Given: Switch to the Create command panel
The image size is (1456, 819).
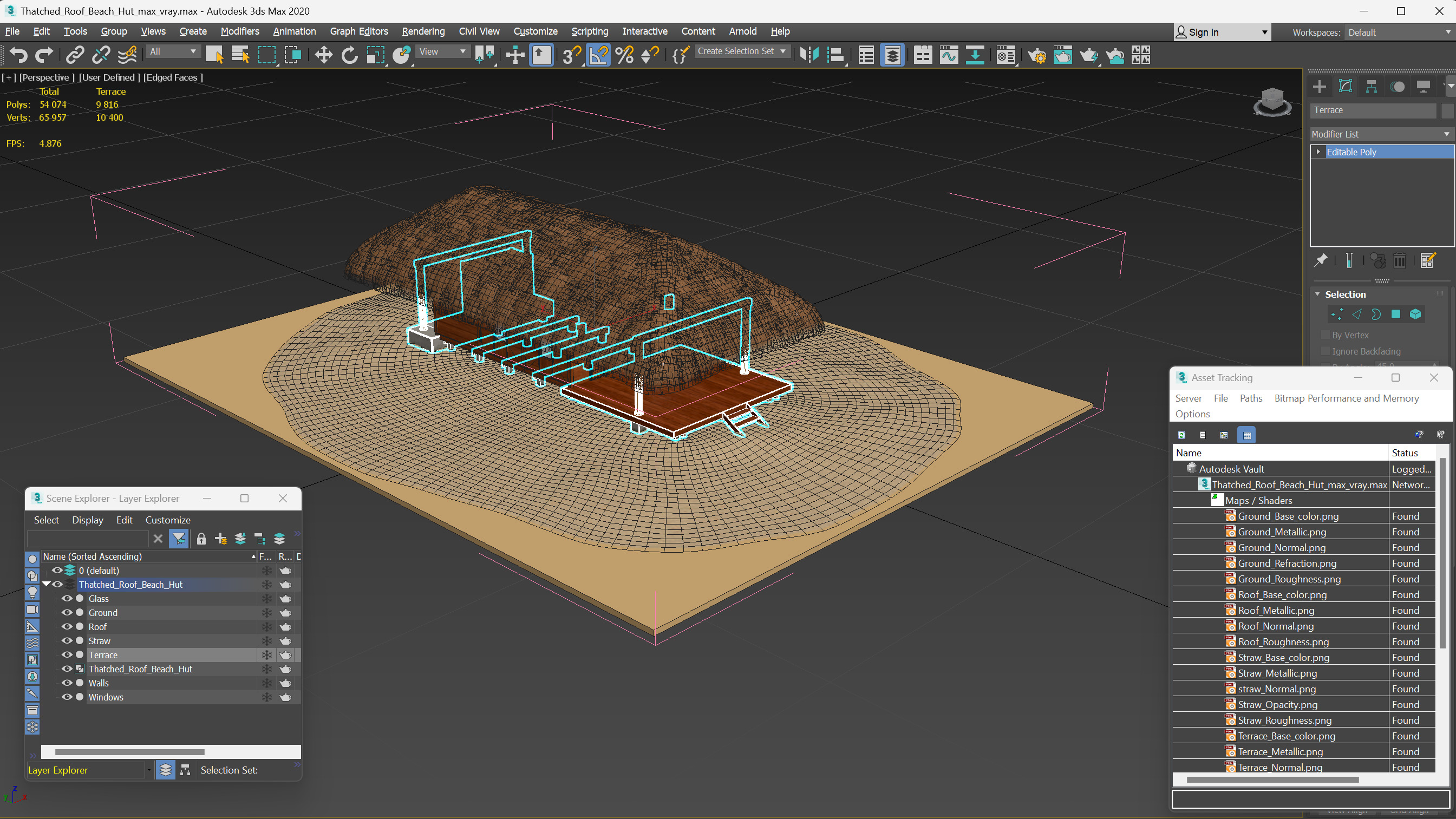Looking at the screenshot, I should [1319, 87].
